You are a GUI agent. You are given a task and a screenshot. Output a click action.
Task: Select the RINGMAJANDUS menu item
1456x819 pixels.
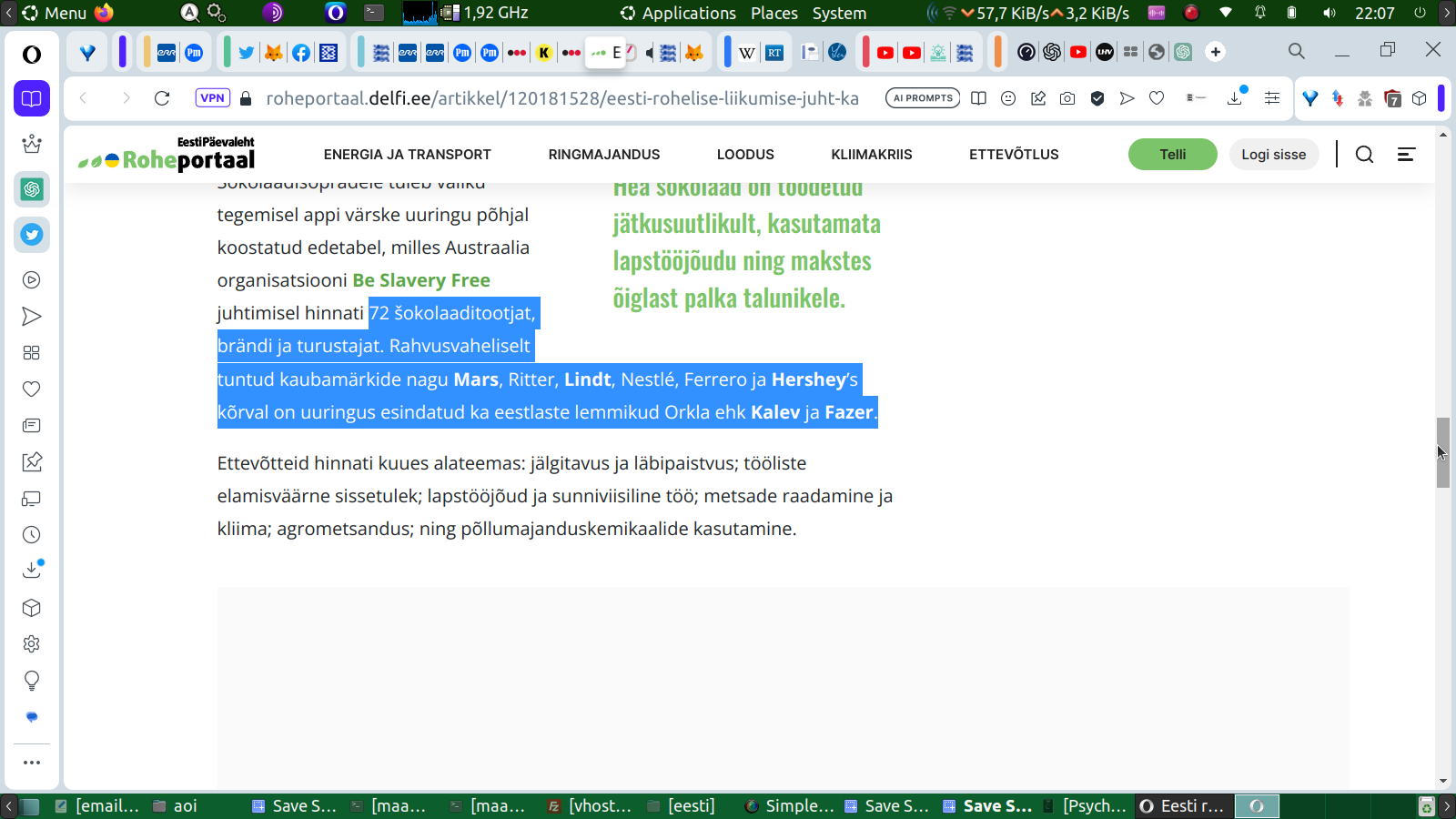pyautogui.click(x=603, y=155)
